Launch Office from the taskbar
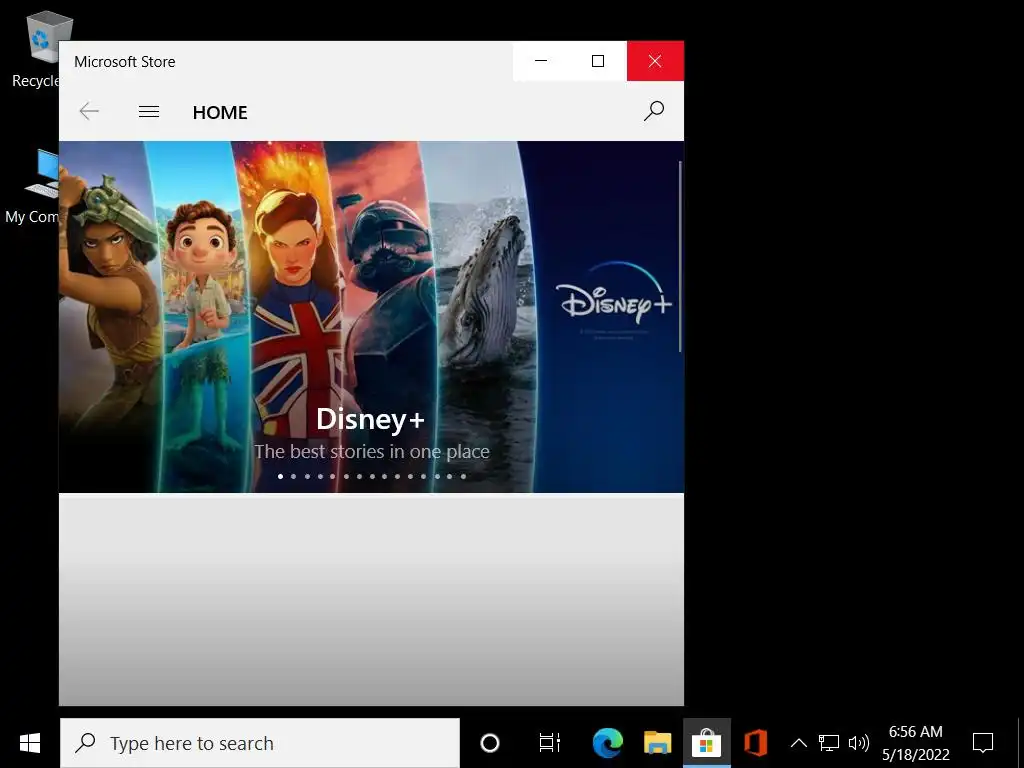Screen dimensions: 1024x768 click(x=755, y=743)
